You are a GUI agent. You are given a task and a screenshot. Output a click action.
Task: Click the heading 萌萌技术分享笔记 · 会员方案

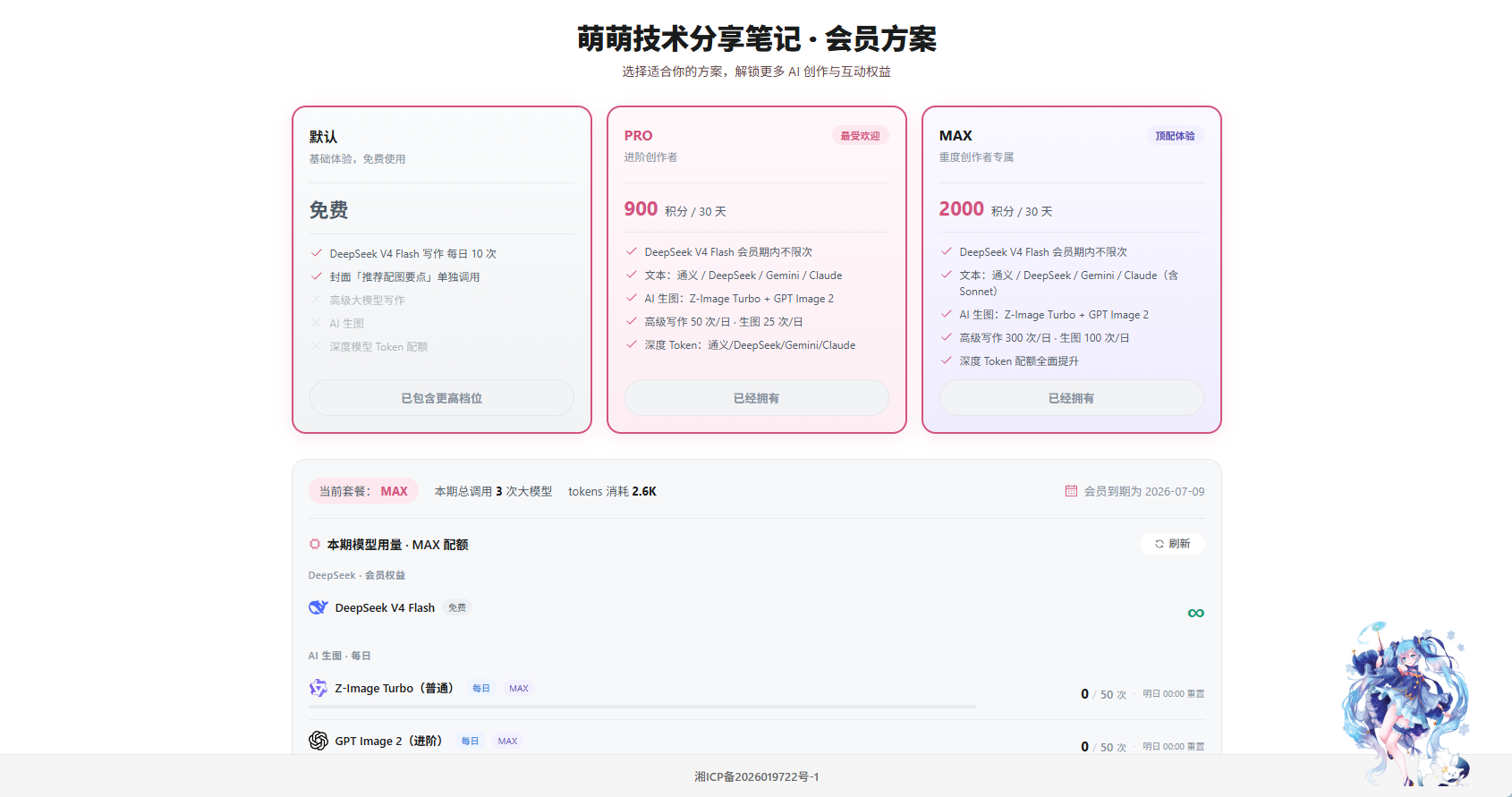coord(757,38)
